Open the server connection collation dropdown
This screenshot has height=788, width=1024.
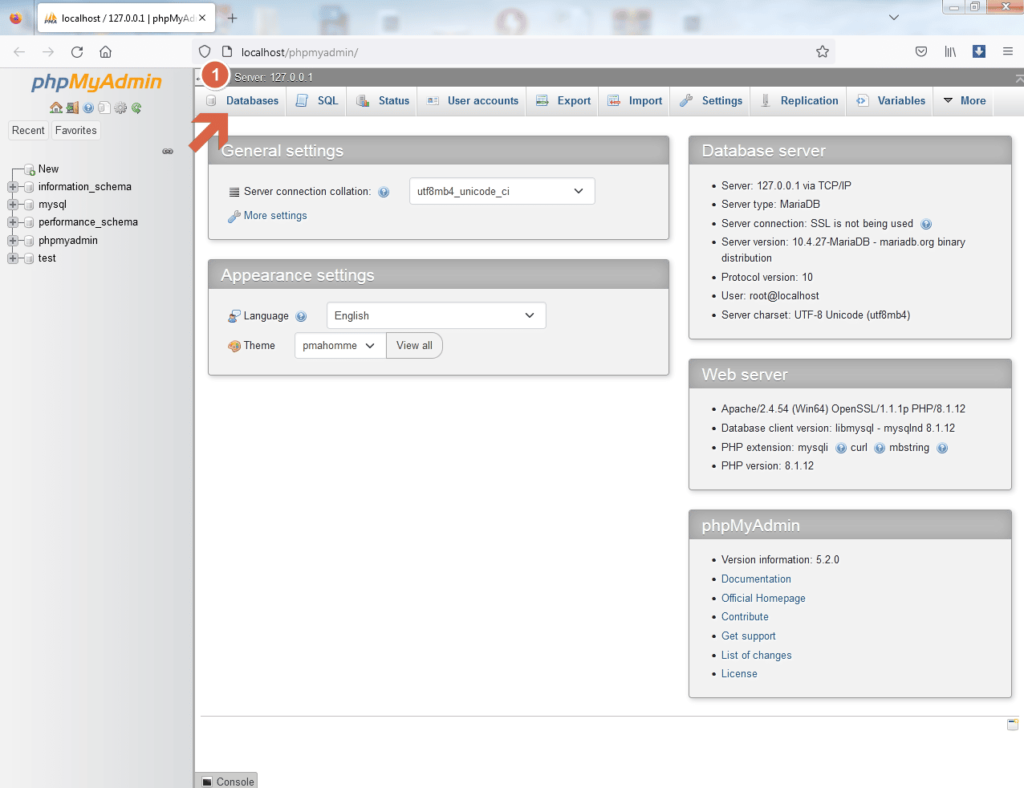(x=502, y=191)
